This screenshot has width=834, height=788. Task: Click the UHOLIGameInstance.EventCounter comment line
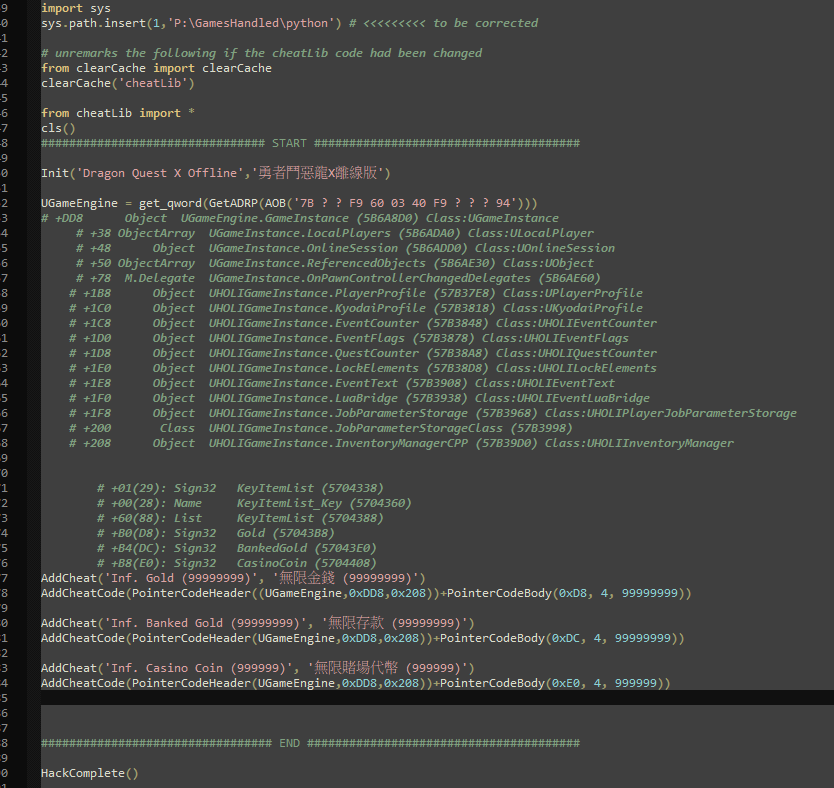click(363, 323)
